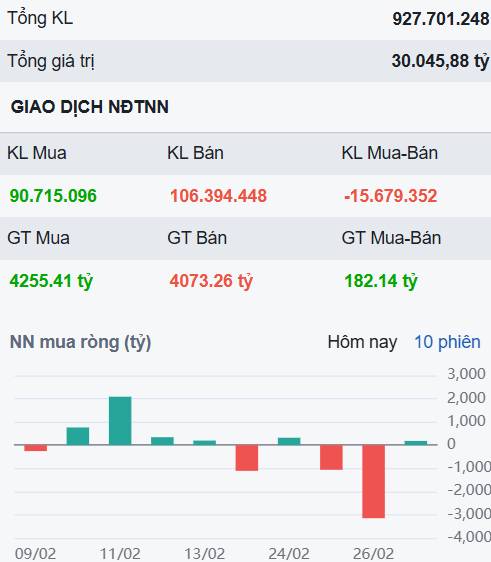Click the GT Mua header
This screenshot has height=562, width=491.
click(x=38, y=238)
